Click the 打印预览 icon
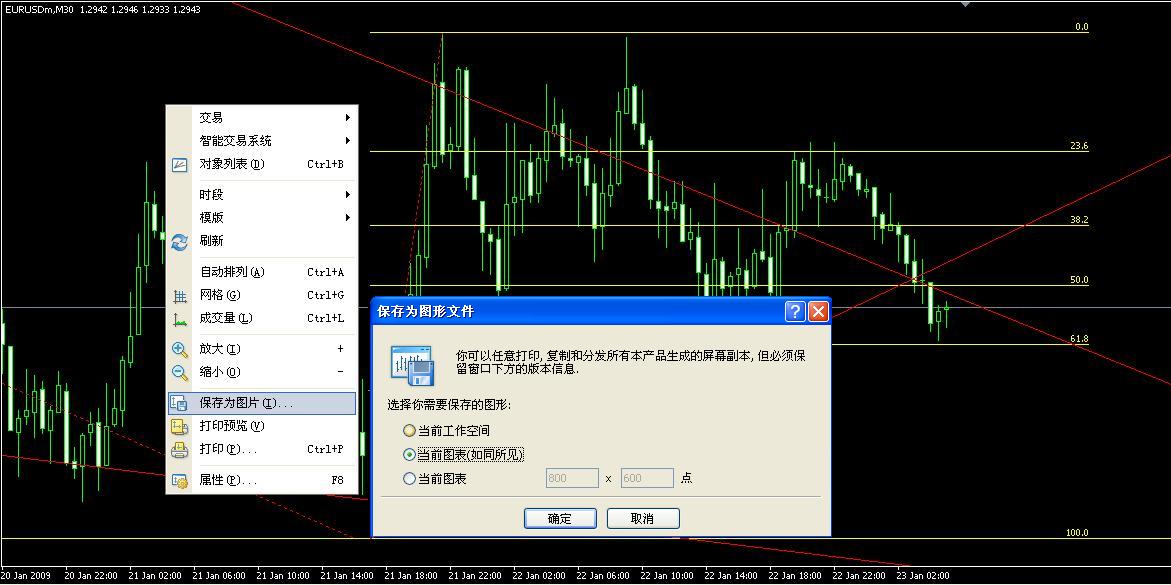1171x585 pixels. 180,427
